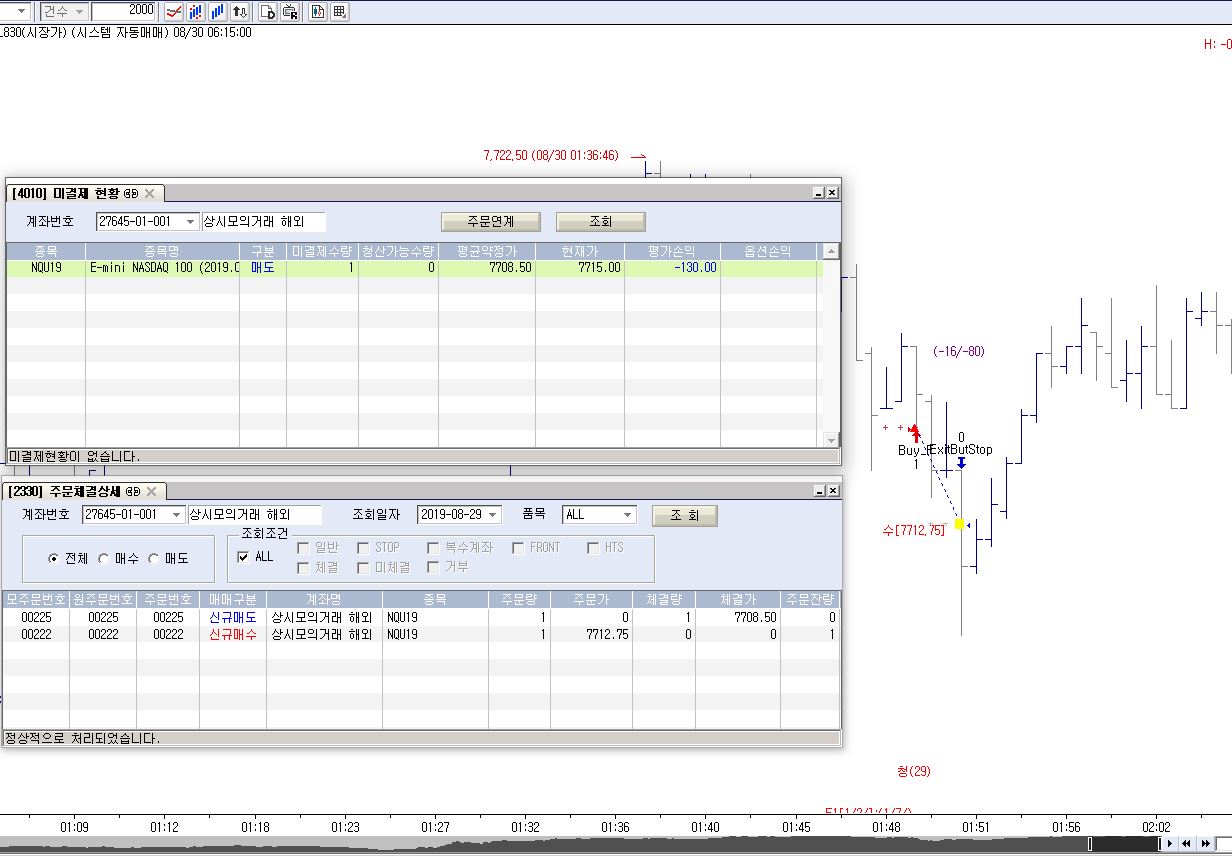
Task: Click the document D toolbar icon
Action: 267,12
